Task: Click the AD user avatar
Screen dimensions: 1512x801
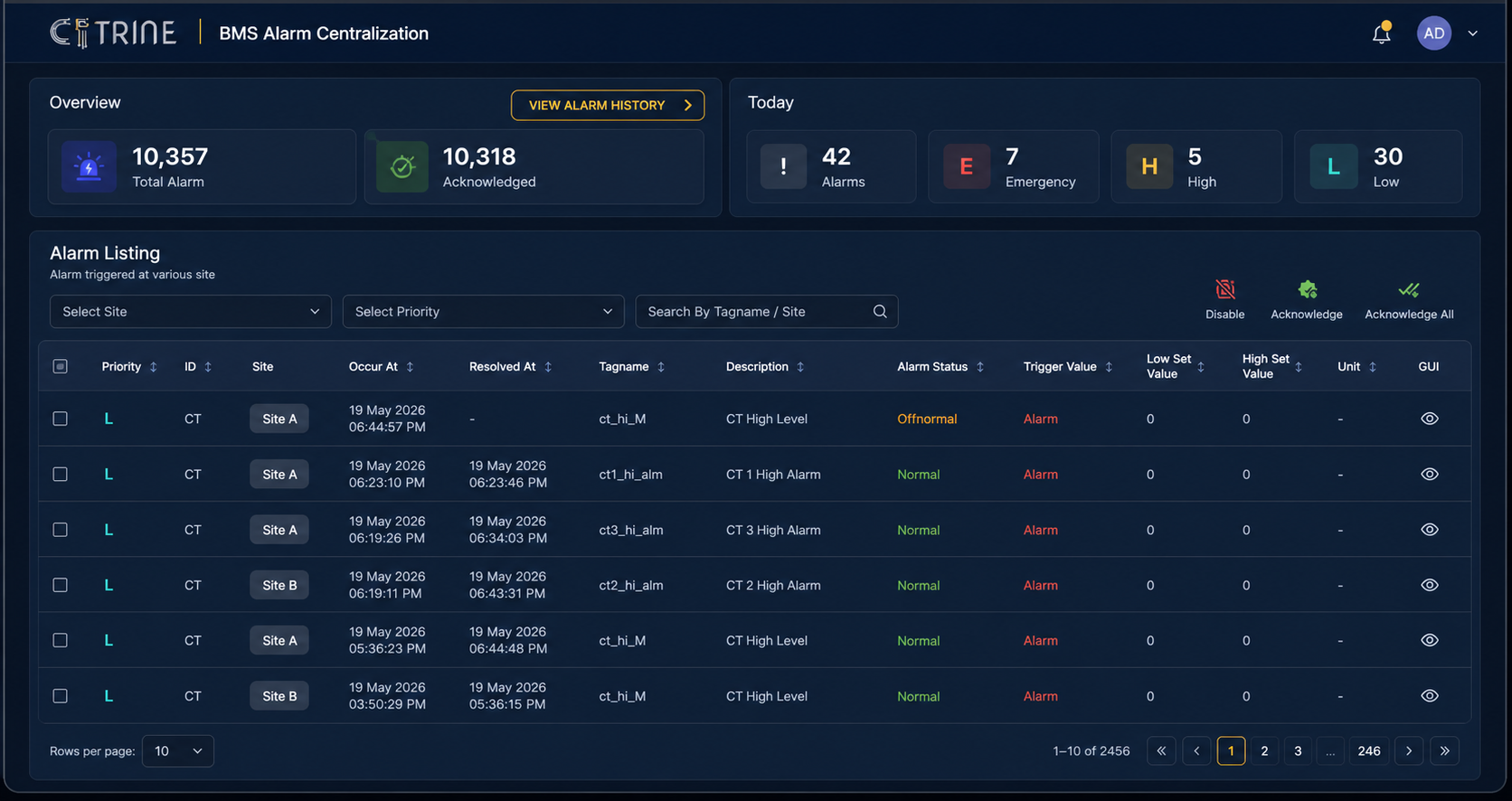Action: click(x=1433, y=33)
